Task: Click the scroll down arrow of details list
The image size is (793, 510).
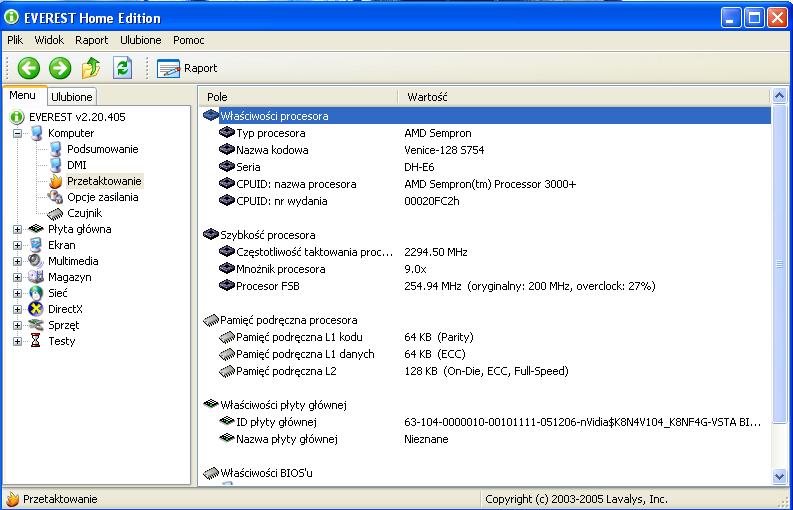Action: [779, 477]
